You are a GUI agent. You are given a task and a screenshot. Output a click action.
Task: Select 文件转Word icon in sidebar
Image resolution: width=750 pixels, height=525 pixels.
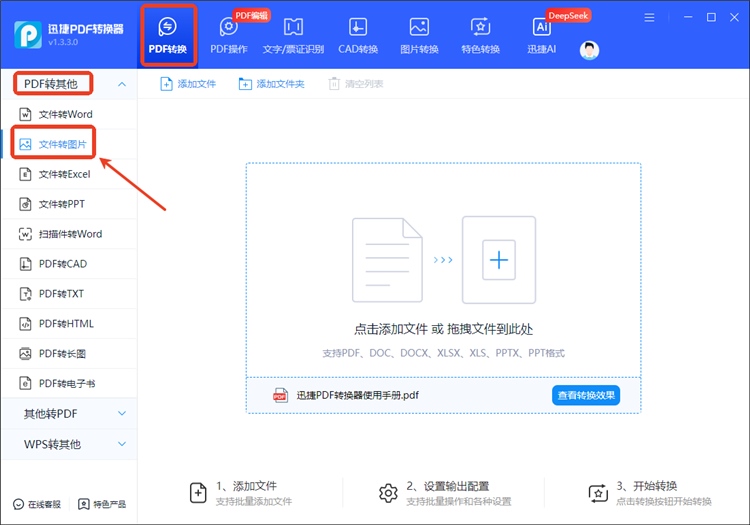[25, 114]
